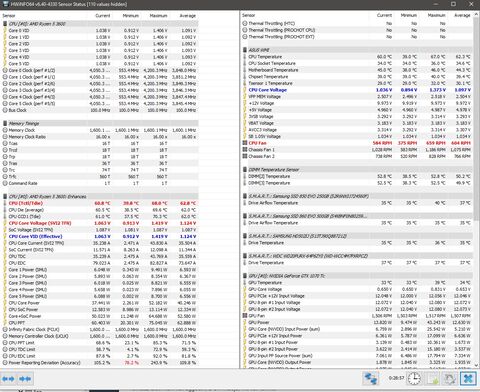Select the Chassis Fan 2 row
480x392 pixels.
[x=357, y=156]
